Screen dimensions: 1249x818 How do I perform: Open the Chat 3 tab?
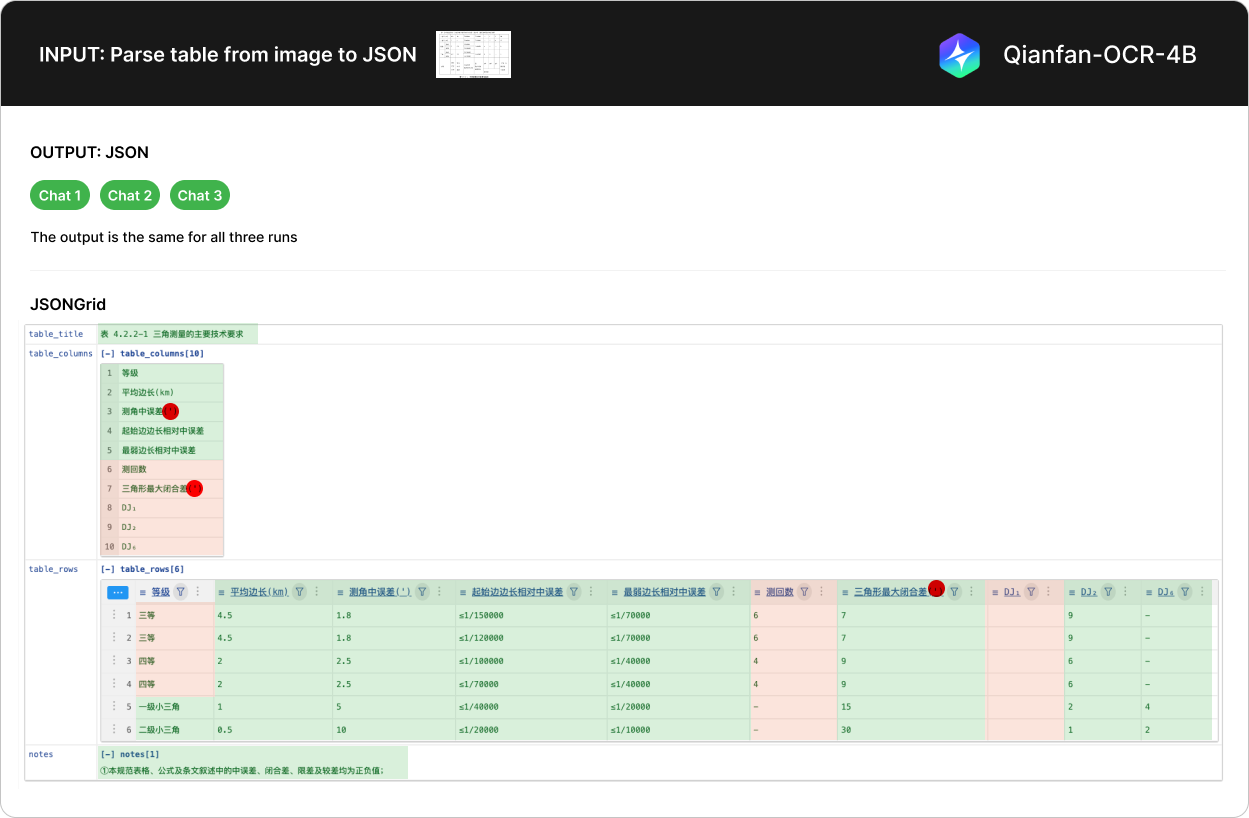pos(200,195)
